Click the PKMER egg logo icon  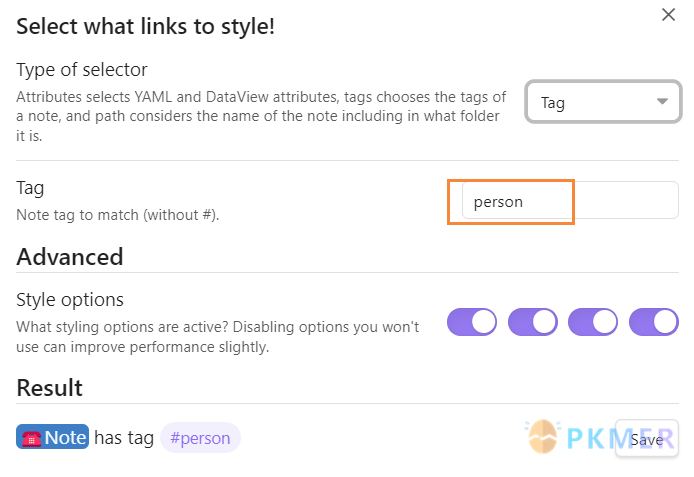click(543, 437)
